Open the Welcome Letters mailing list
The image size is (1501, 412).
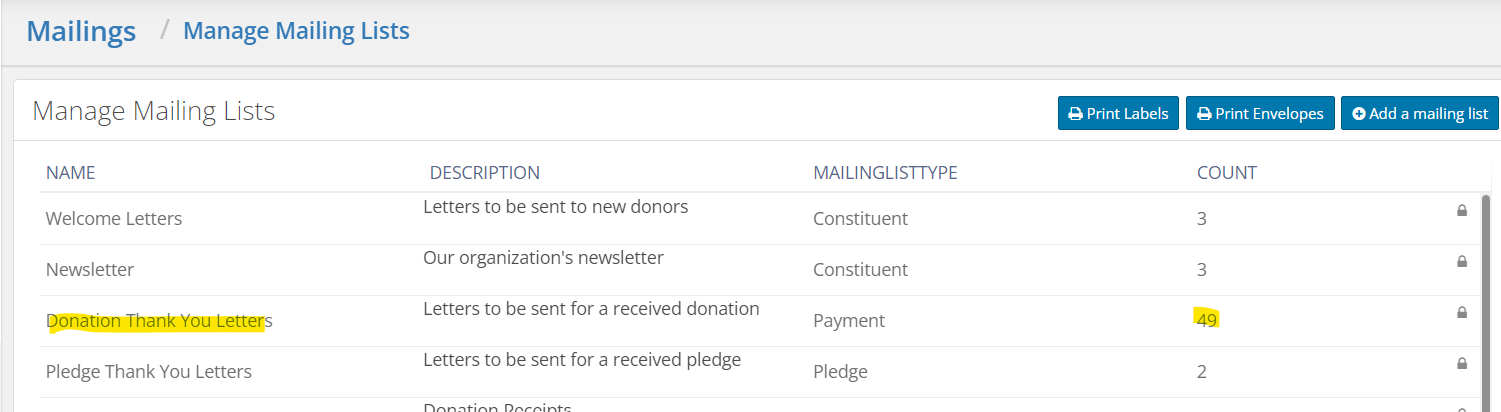coord(114,218)
